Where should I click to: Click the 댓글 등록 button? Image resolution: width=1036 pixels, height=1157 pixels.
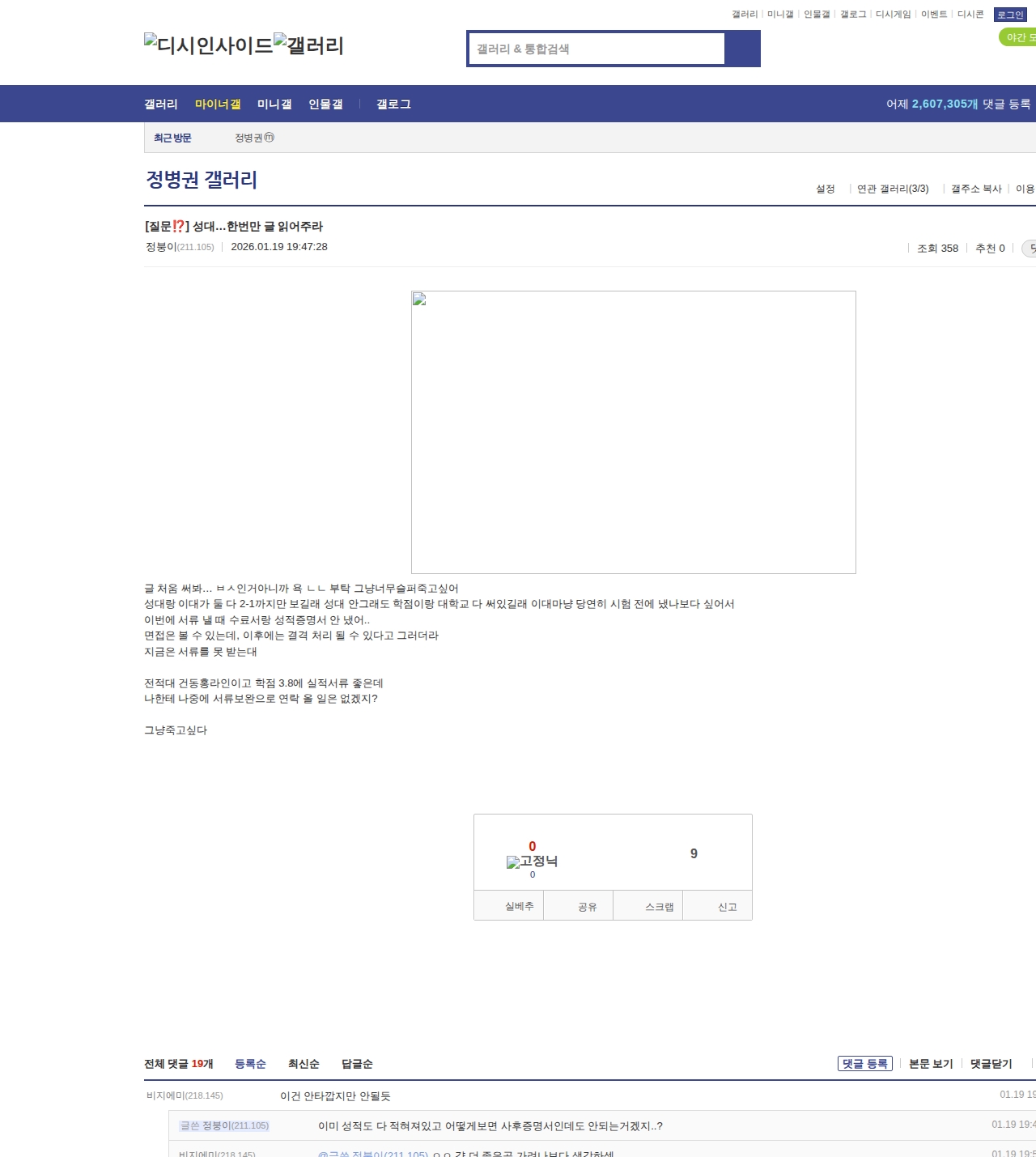click(865, 1064)
